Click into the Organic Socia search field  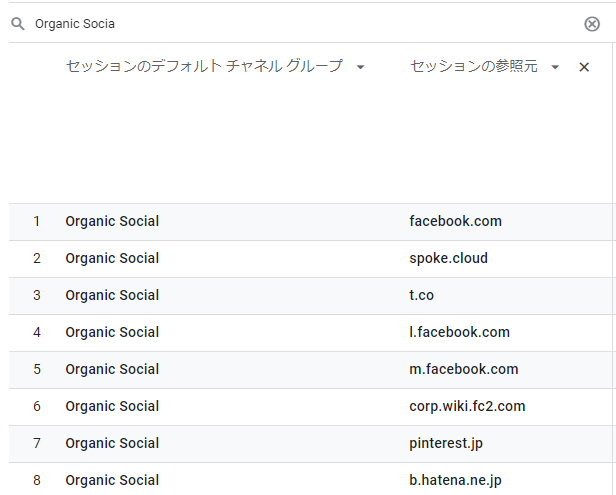click(302, 24)
